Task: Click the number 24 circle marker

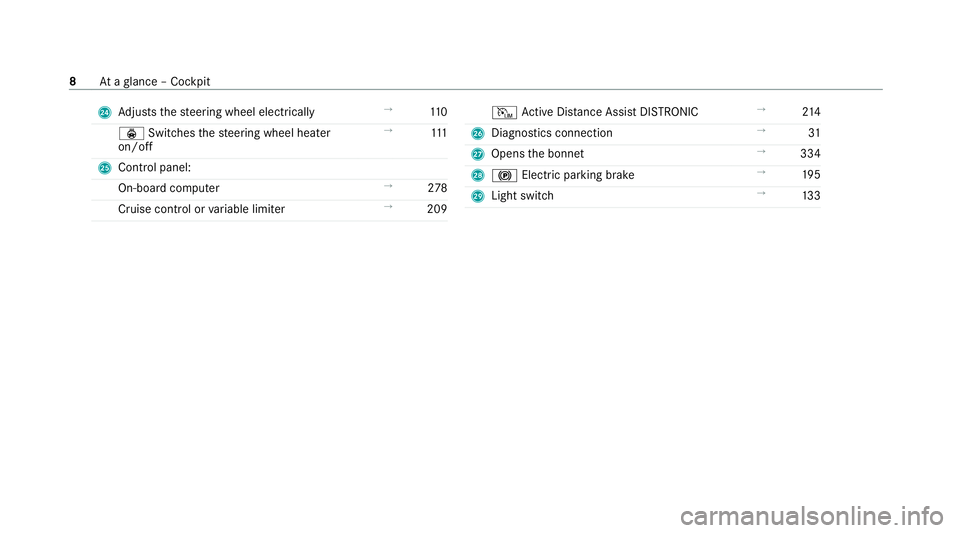Action: click(x=105, y=113)
